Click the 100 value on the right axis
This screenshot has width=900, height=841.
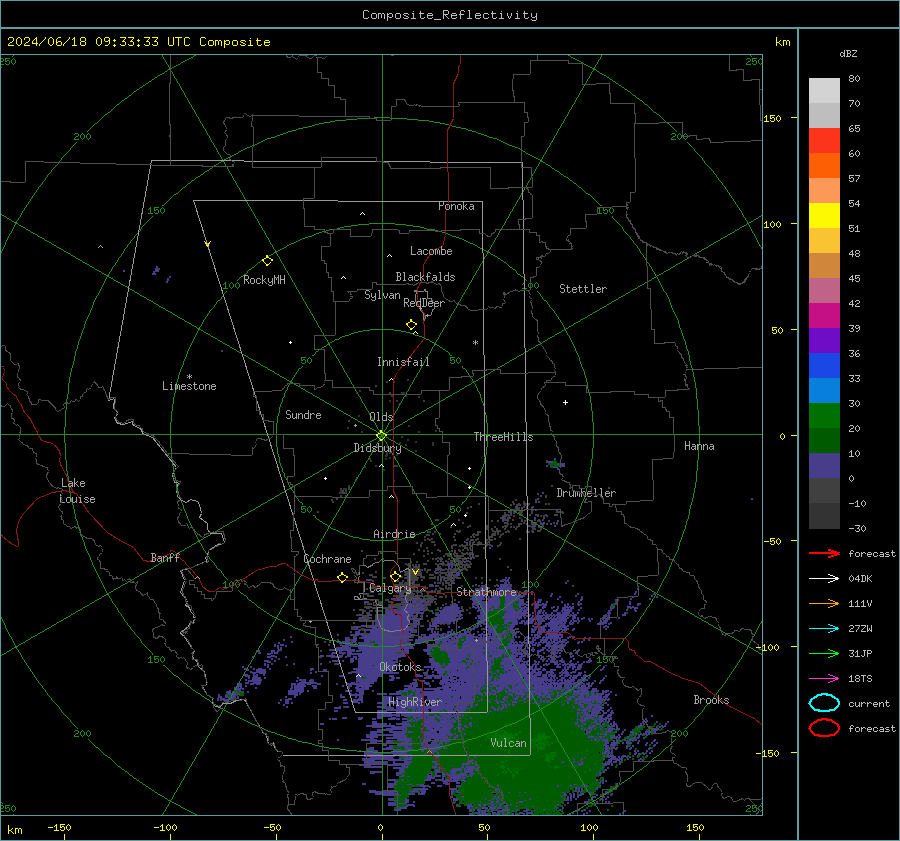tap(772, 224)
